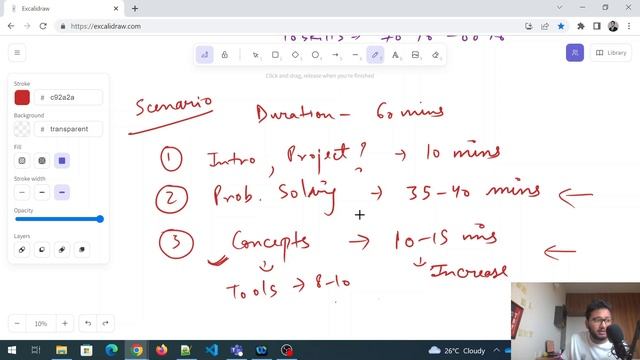
Task: Toggle the browser side panel
Action: point(597,26)
